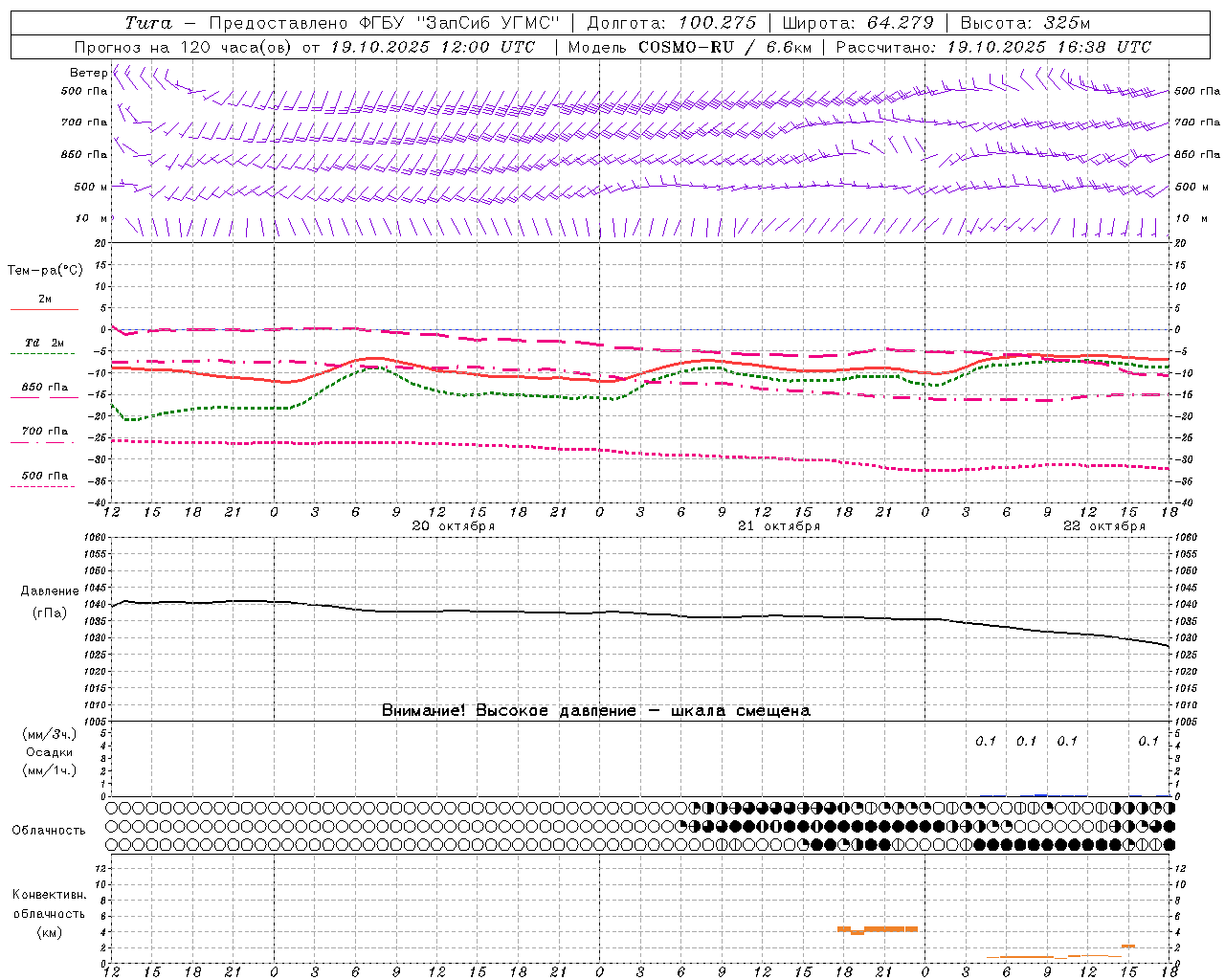1225x980 pixels.
Task: Click the '(мм/3ч.)' unit label
Action: (x=50, y=734)
